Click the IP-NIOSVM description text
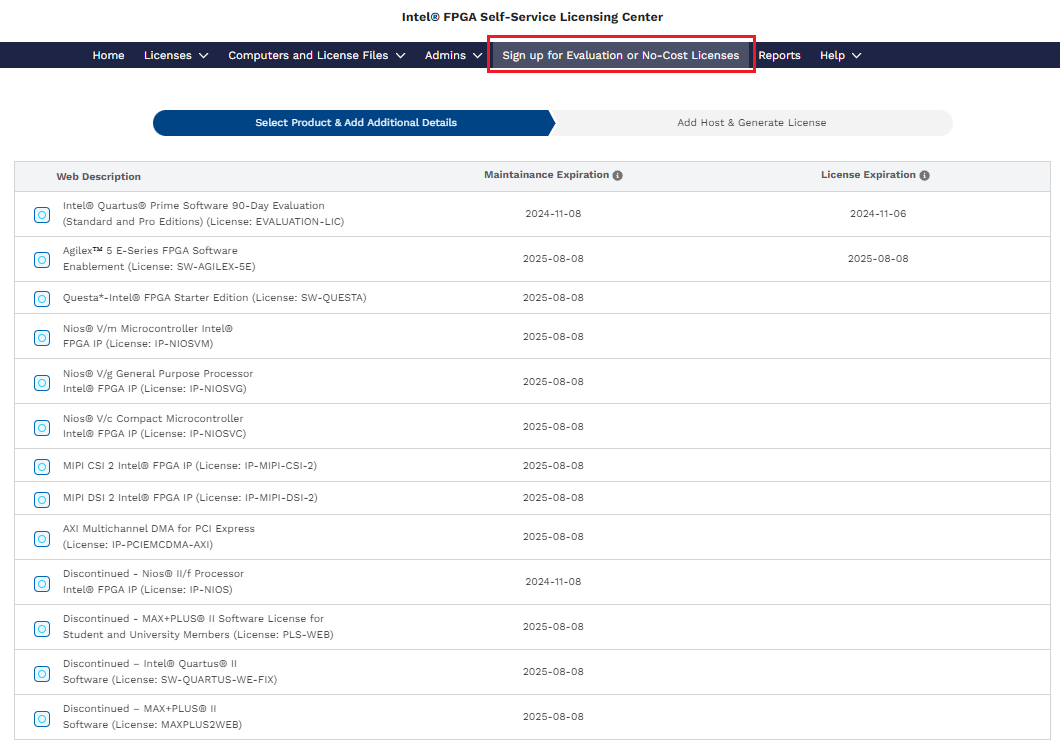The height and width of the screenshot is (752, 1060). (x=147, y=336)
